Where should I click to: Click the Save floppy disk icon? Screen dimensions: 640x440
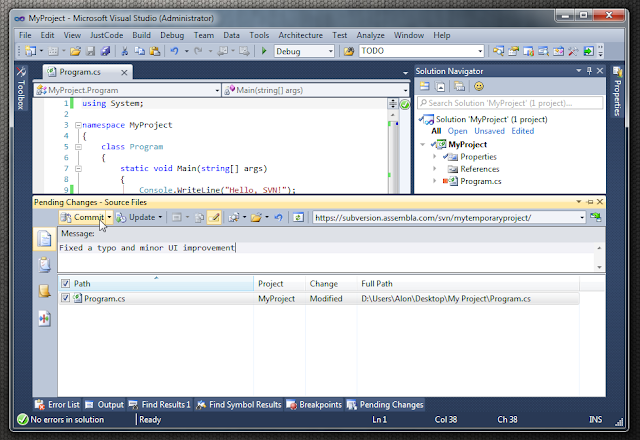[x=90, y=51]
